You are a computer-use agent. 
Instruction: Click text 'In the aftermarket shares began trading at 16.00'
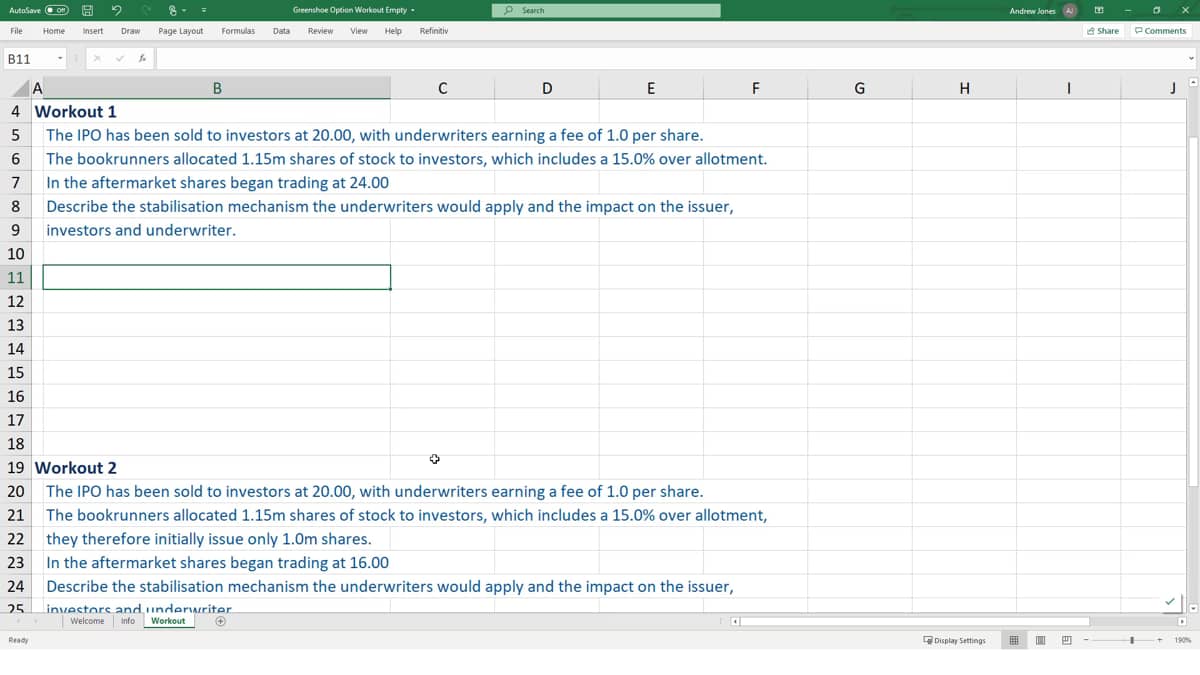point(218,563)
